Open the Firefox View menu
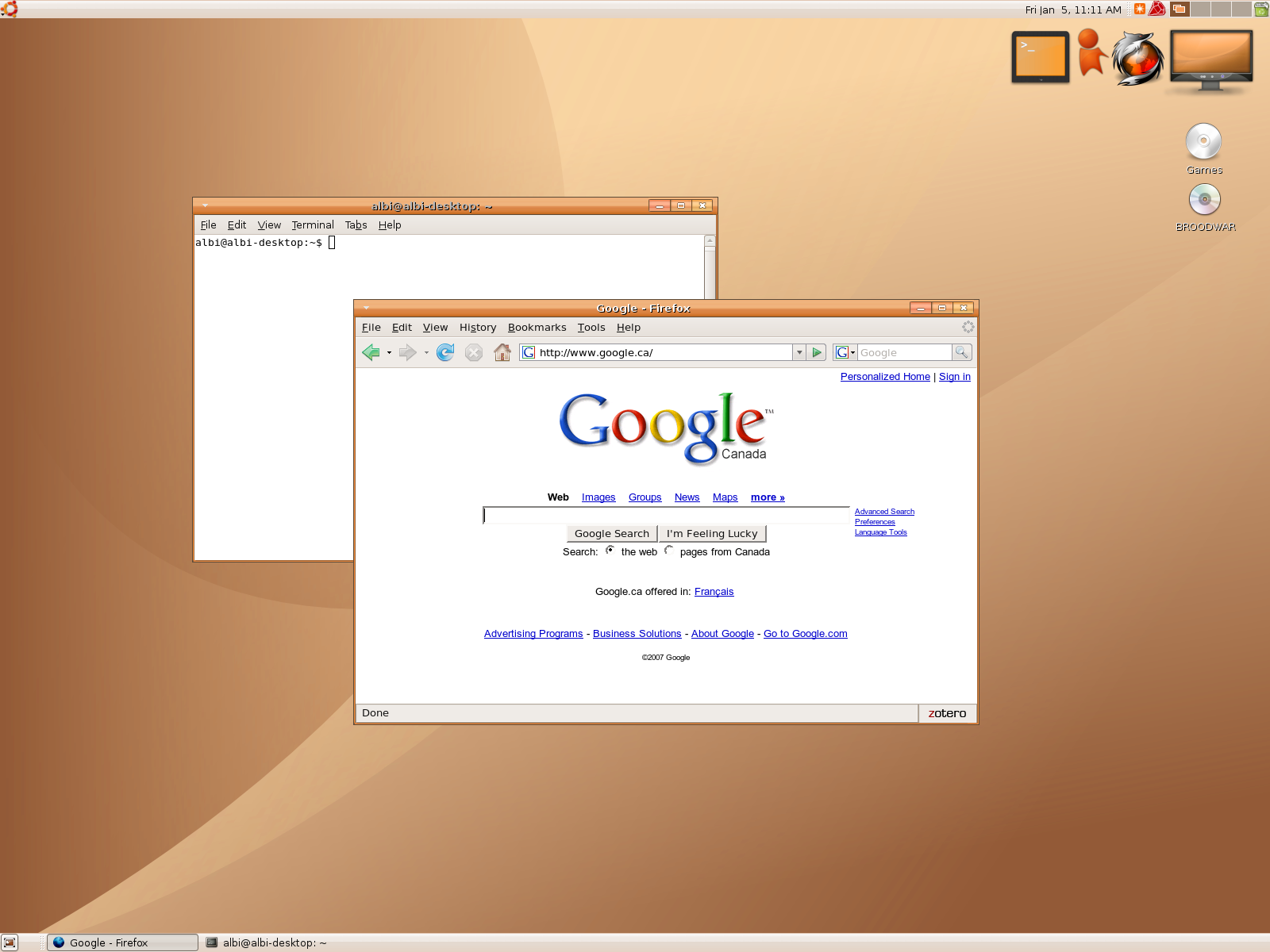This screenshot has width=1270, height=952. tap(435, 327)
